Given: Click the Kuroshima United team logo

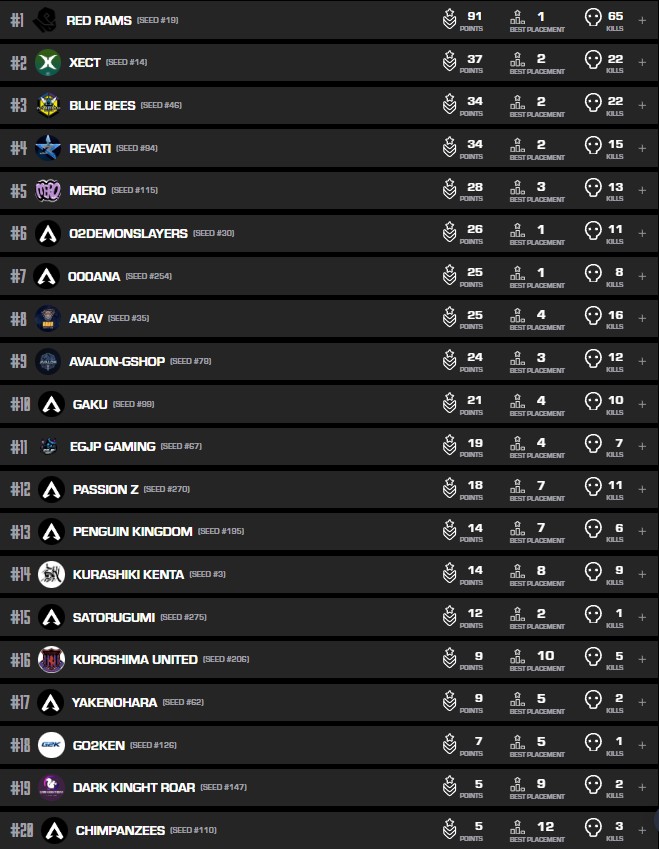Looking at the screenshot, I should click(51, 660).
